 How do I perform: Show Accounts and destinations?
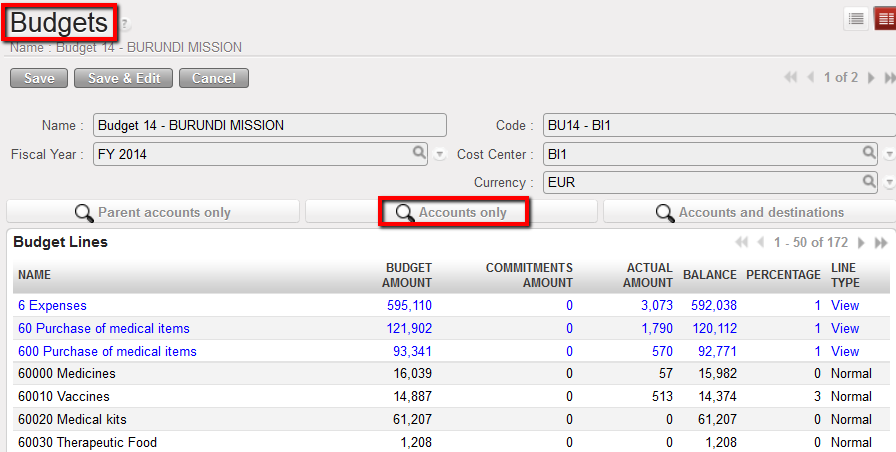tap(749, 212)
